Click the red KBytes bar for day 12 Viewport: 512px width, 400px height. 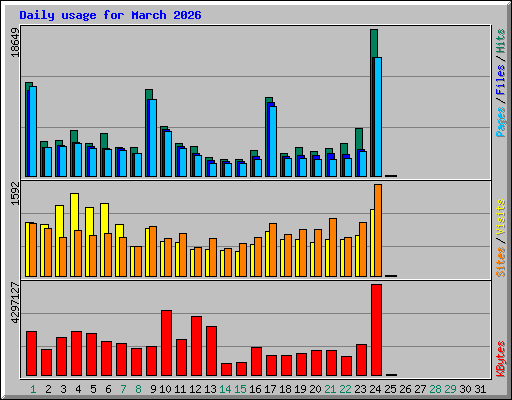tap(196, 346)
